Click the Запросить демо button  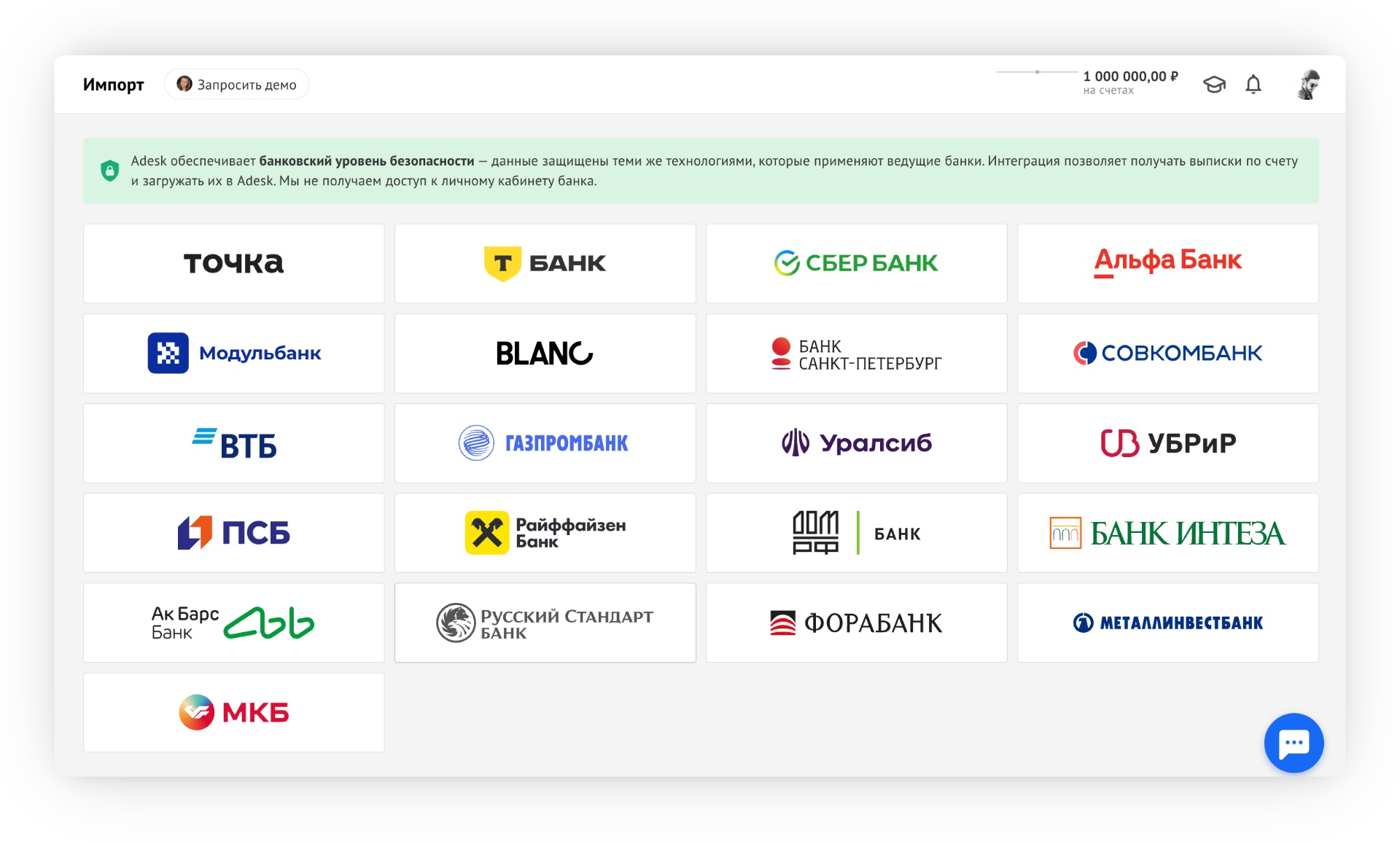[x=236, y=85]
